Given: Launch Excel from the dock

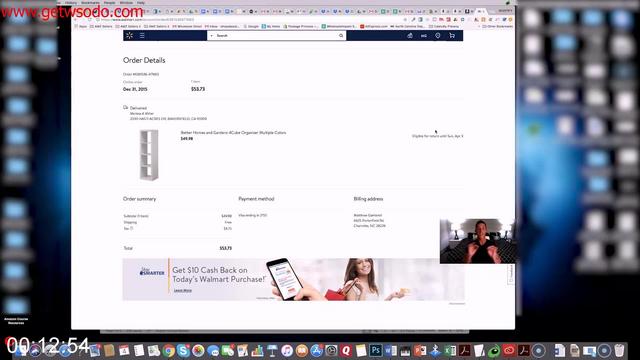Looking at the screenshot, I should 450,351.
